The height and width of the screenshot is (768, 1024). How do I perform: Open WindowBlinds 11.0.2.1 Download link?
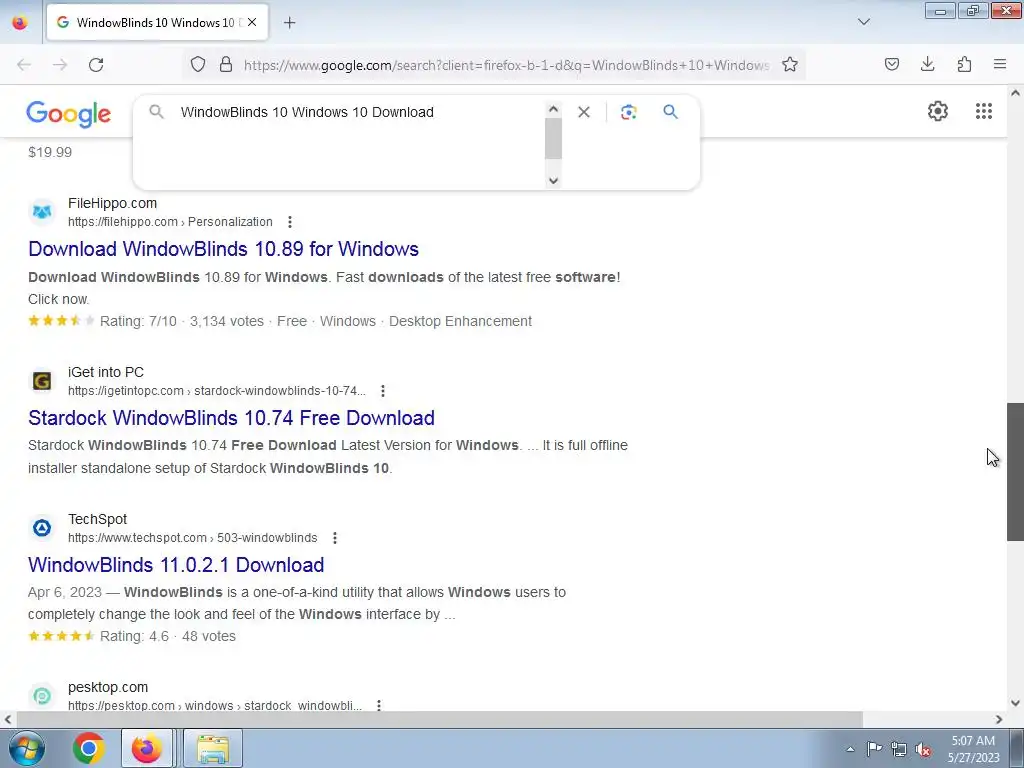[x=176, y=565]
